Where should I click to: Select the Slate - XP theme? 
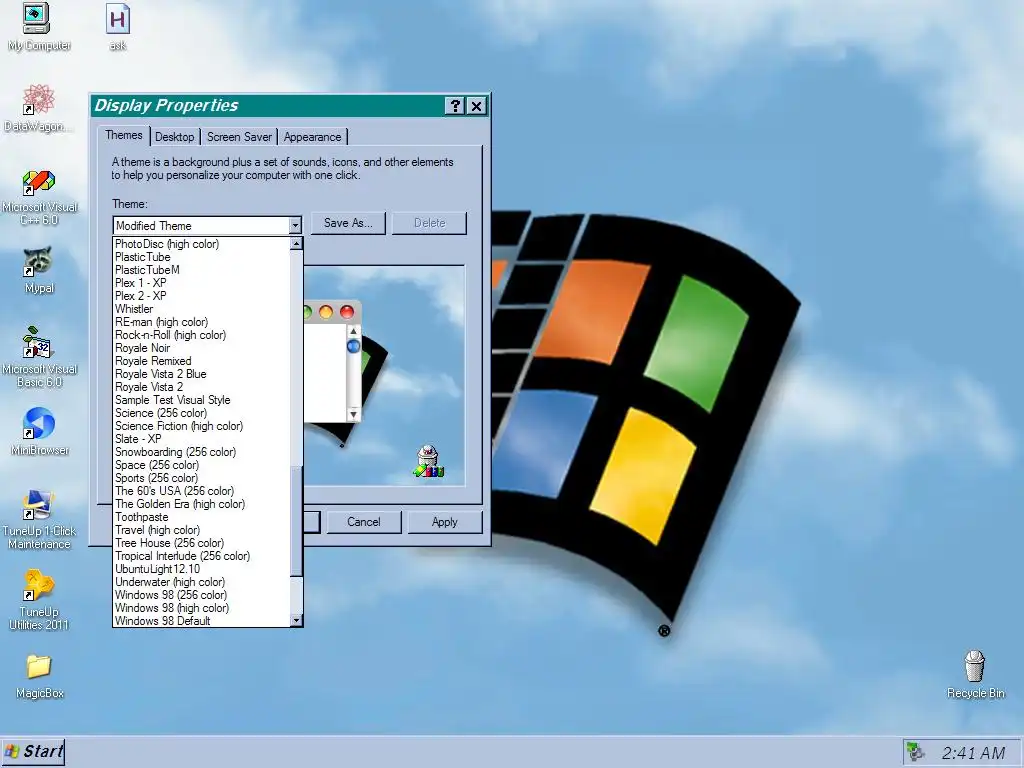pyautogui.click(x=201, y=439)
